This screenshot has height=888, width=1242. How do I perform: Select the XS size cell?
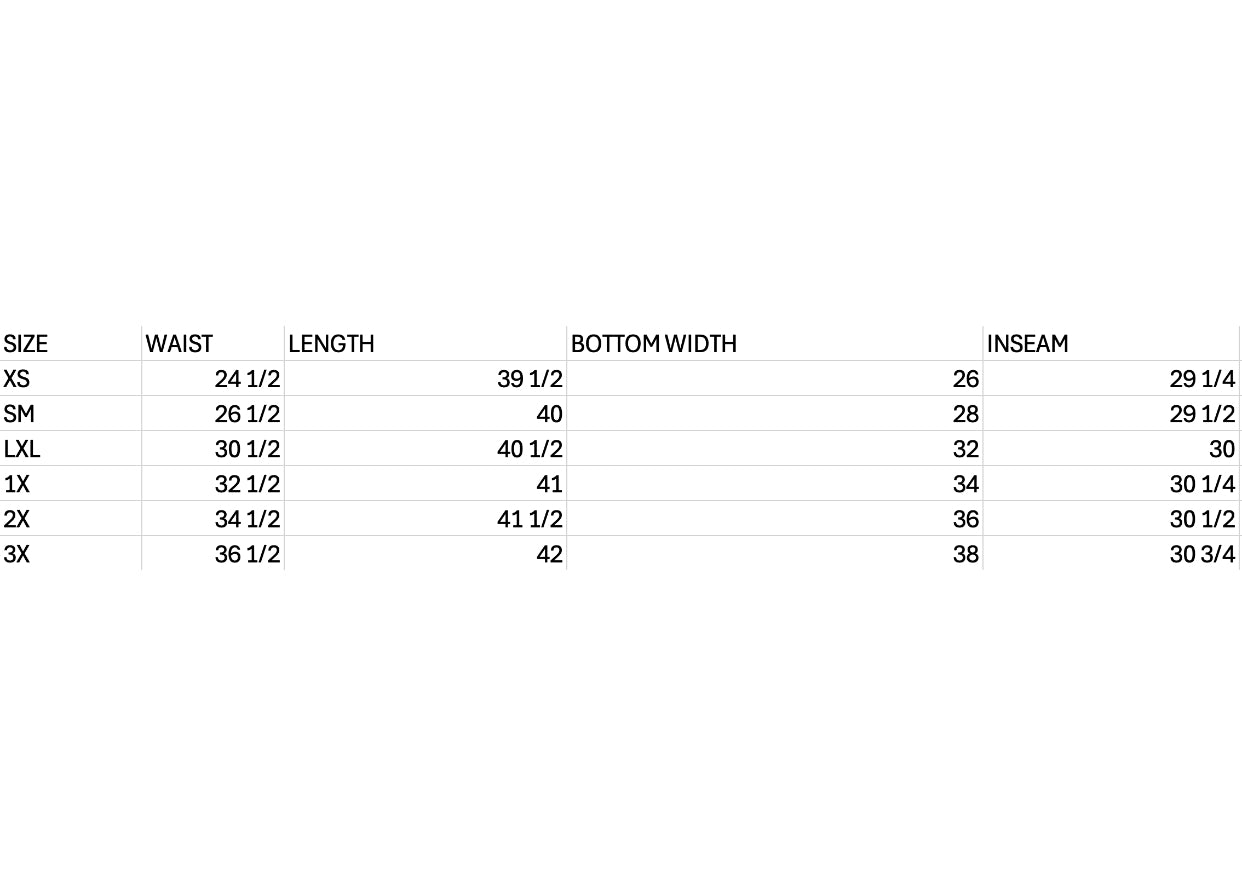[x=70, y=378]
